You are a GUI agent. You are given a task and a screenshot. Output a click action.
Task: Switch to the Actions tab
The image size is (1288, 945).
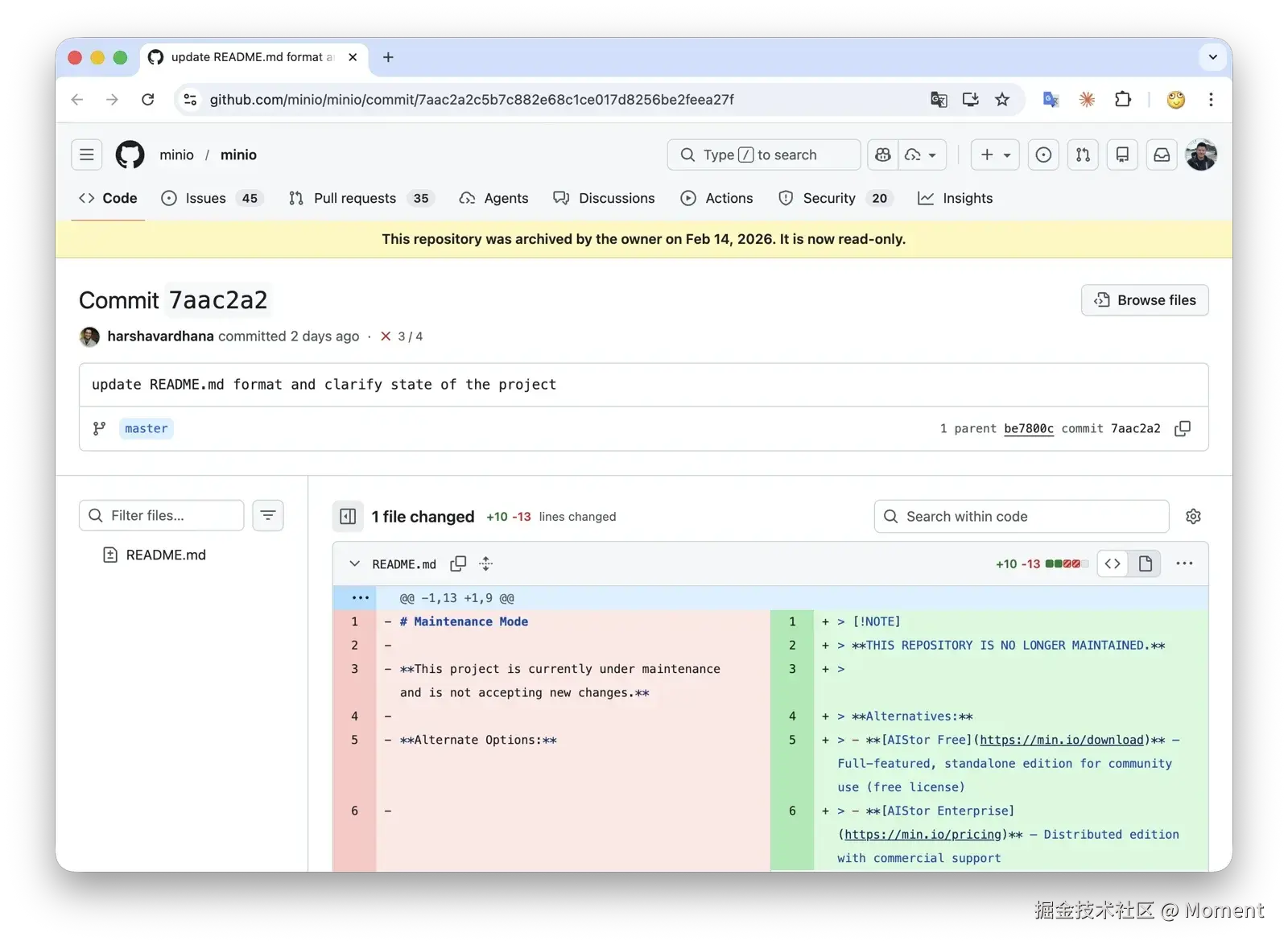[x=716, y=198]
